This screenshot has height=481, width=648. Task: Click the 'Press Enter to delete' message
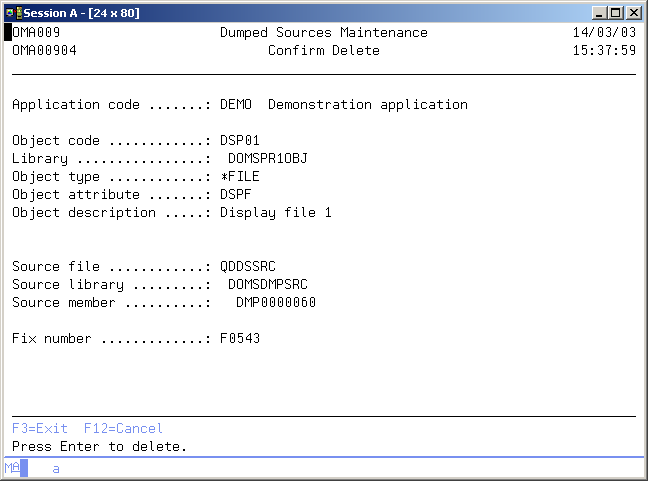100,446
